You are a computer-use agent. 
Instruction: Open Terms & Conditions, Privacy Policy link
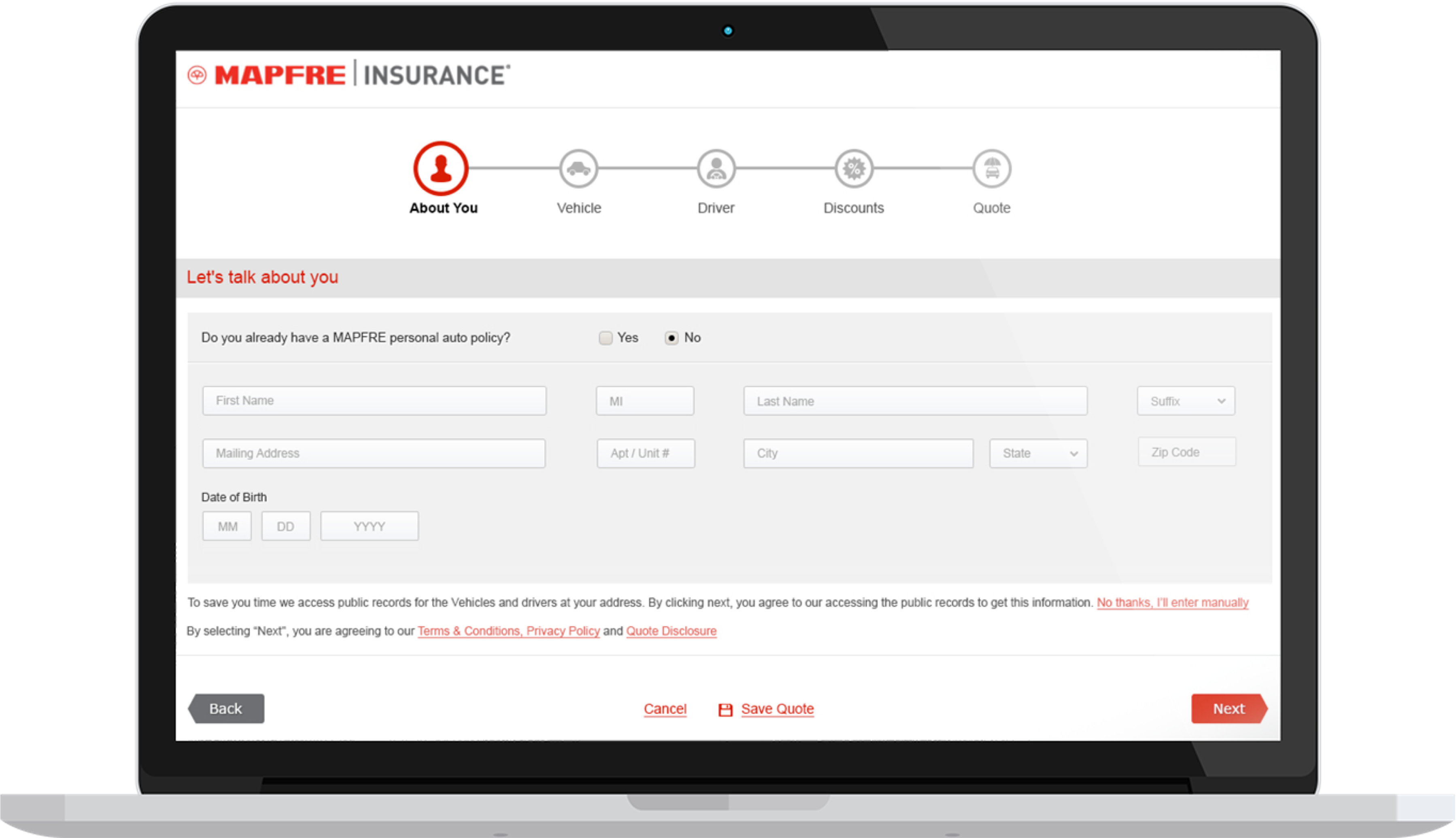pos(508,631)
